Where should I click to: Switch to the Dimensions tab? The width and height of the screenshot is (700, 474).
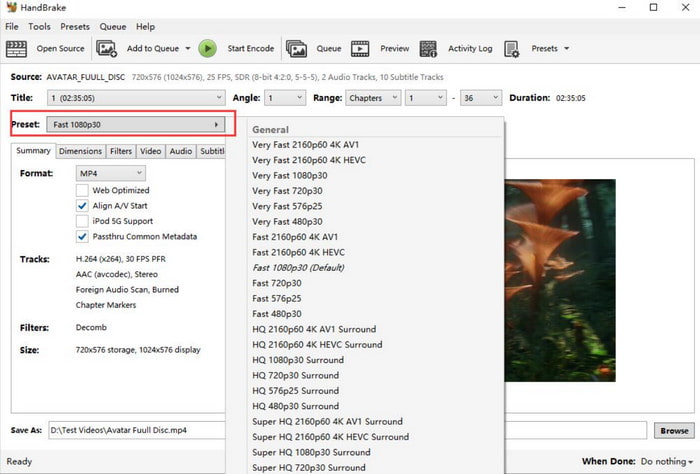(80, 151)
